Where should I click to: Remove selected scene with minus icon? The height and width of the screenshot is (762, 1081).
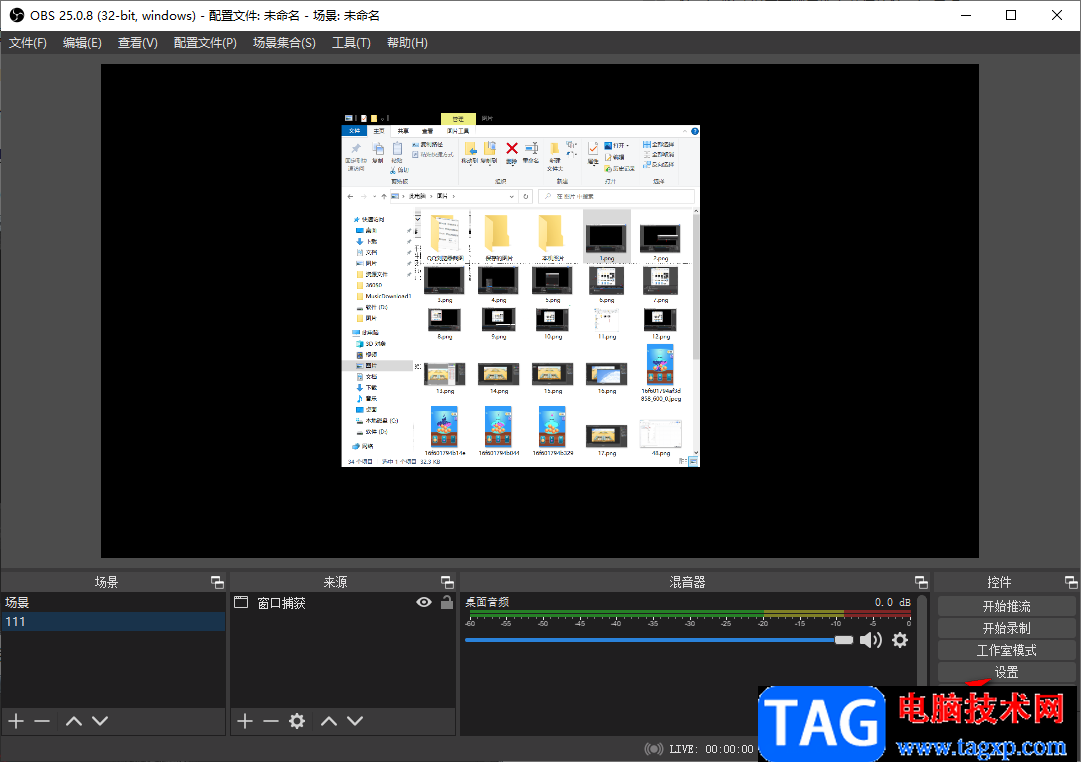tap(42, 721)
